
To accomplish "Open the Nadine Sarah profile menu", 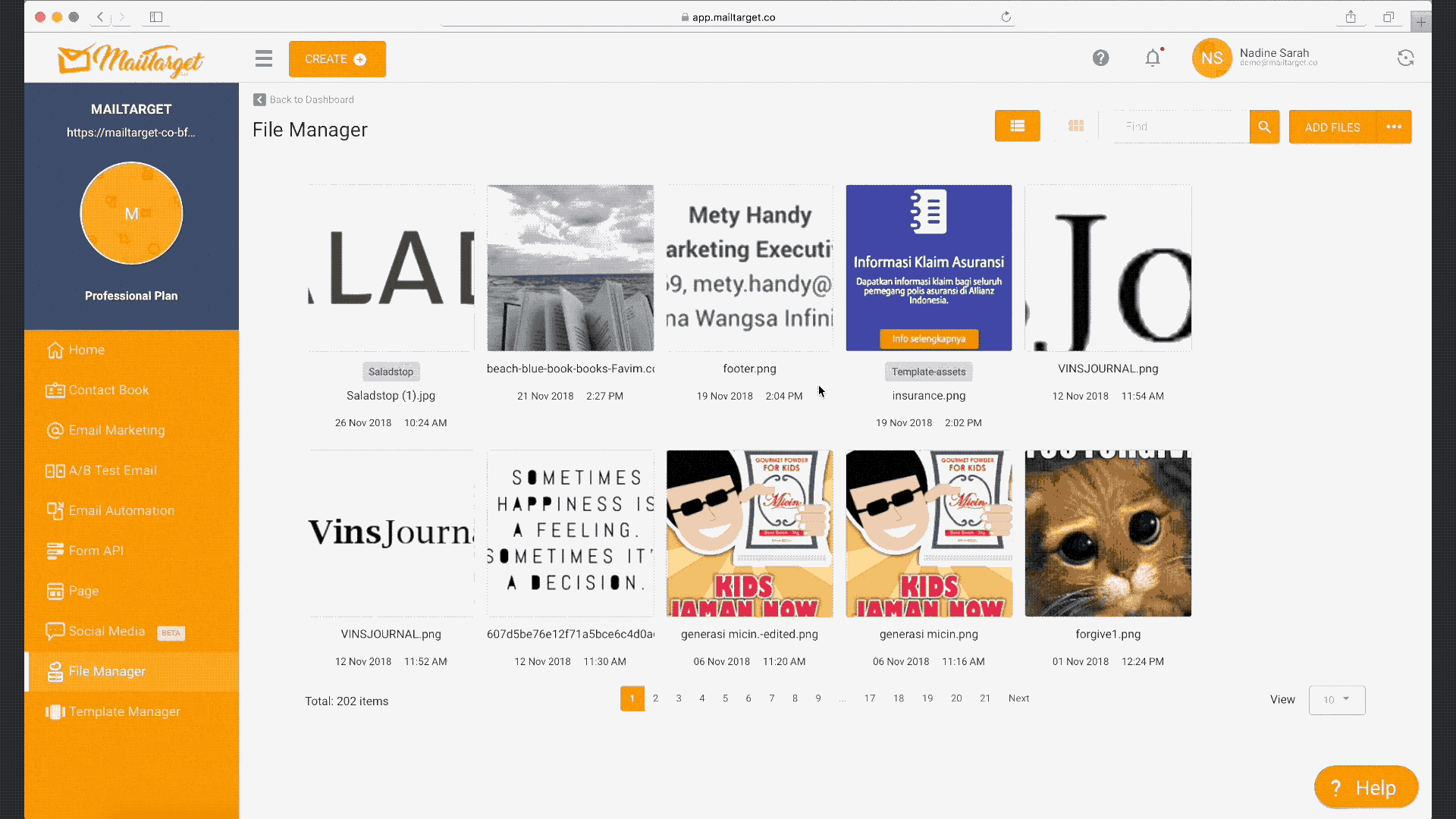I will click(1274, 58).
